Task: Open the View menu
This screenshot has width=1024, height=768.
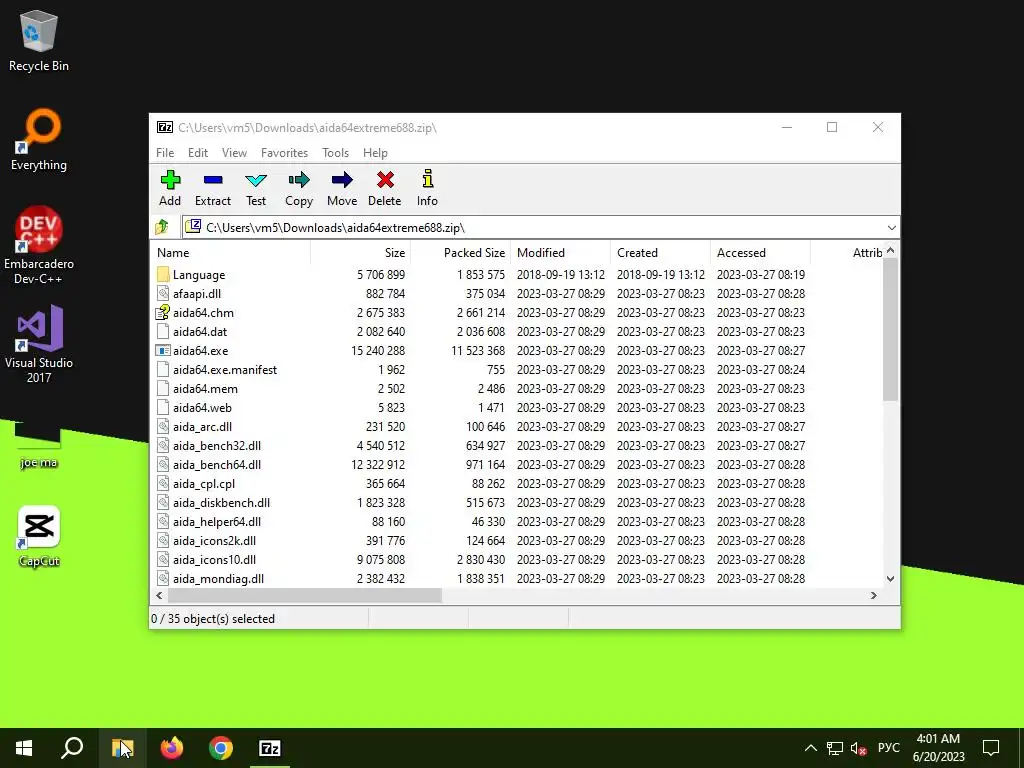Action: point(234,153)
